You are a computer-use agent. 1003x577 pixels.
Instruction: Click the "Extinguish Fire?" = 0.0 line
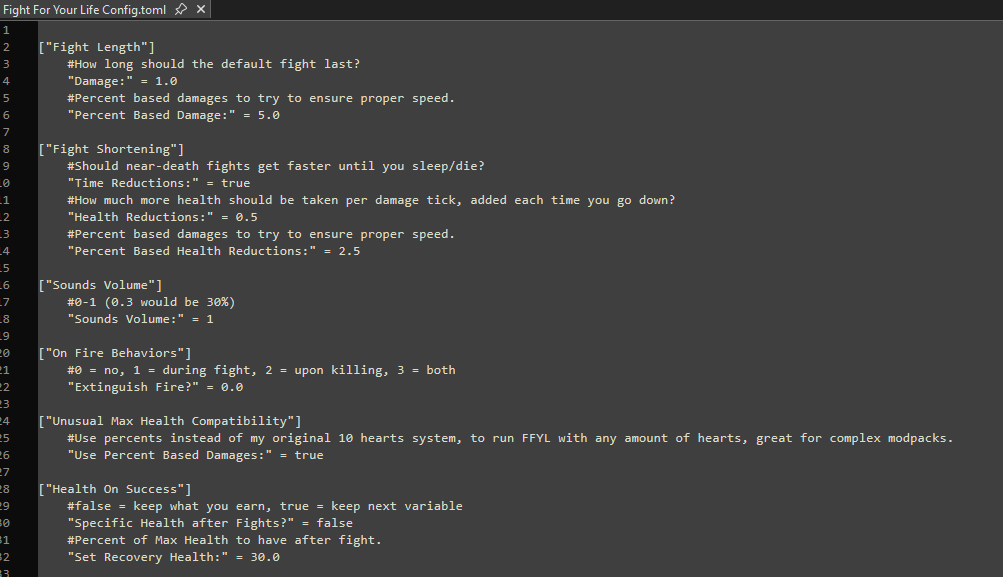(155, 387)
